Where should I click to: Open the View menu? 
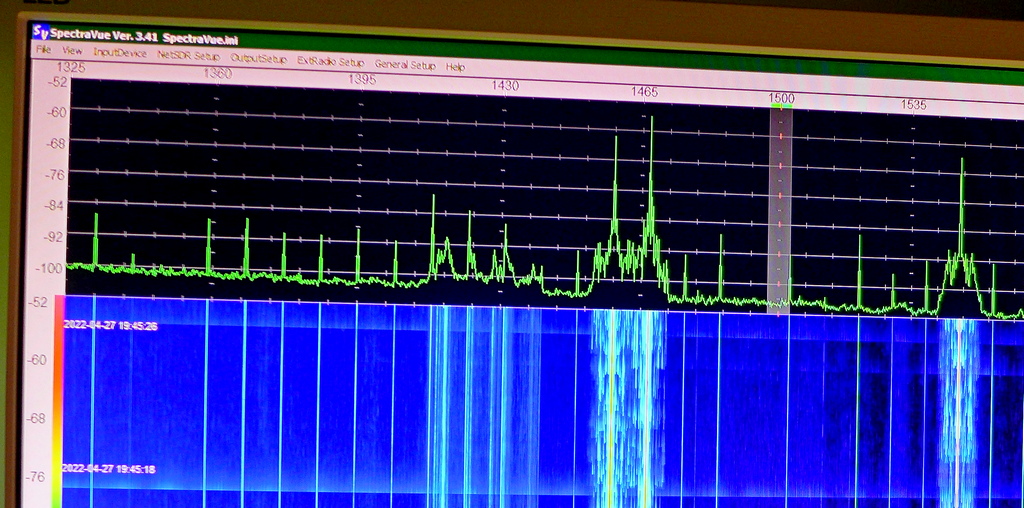point(72,51)
